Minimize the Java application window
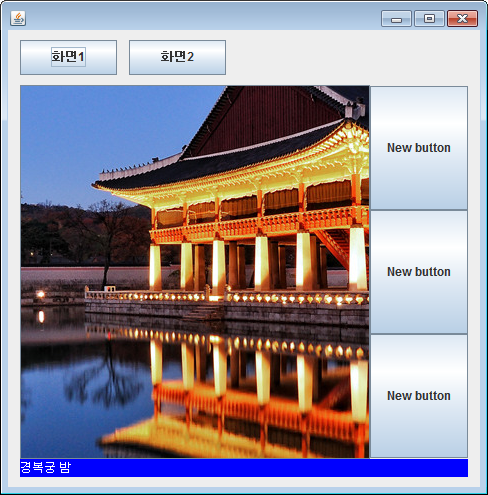Screen dimensions: 488x495 [396, 19]
